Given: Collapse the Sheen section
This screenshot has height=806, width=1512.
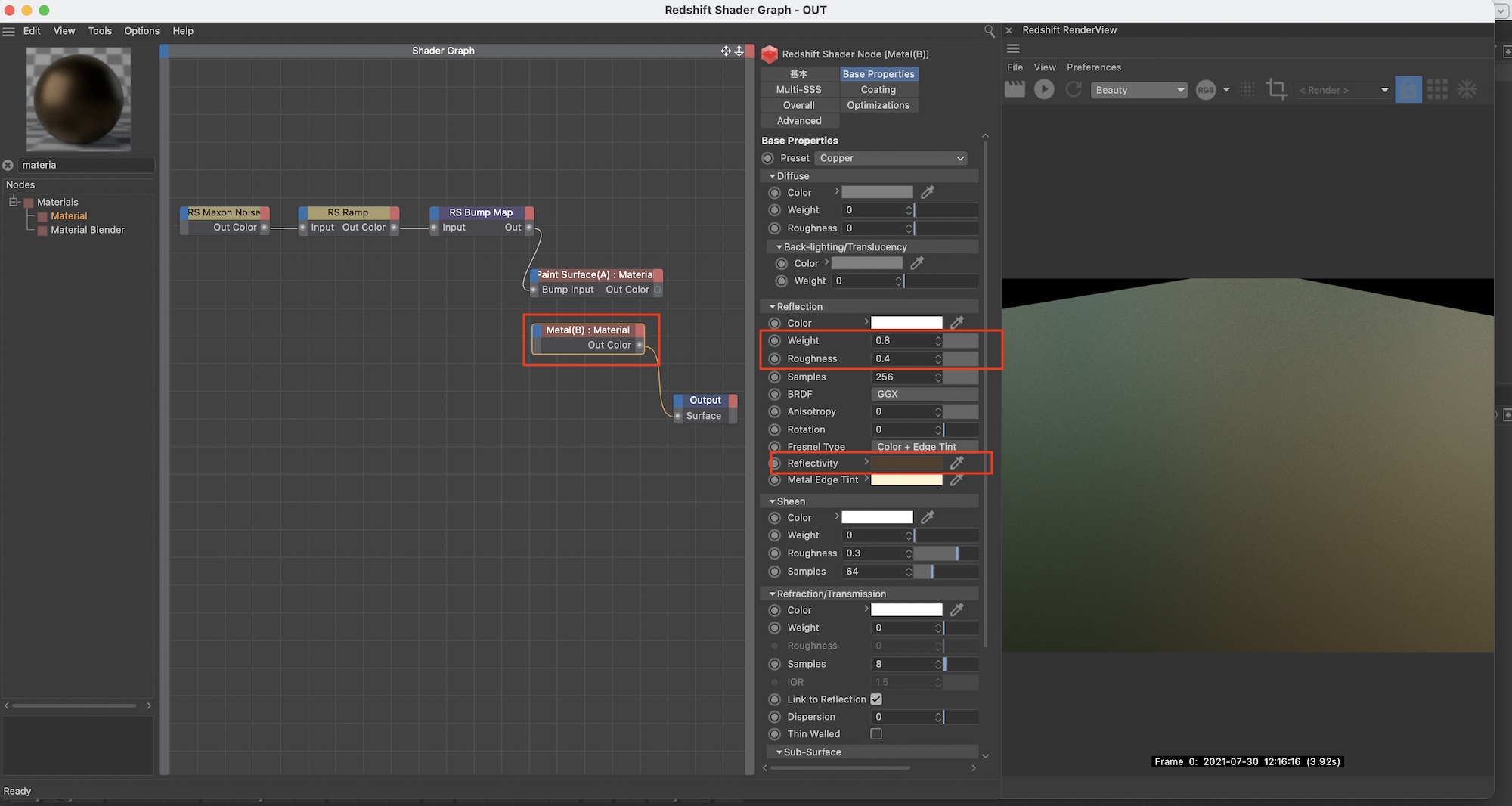Looking at the screenshot, I should [773, 501].
